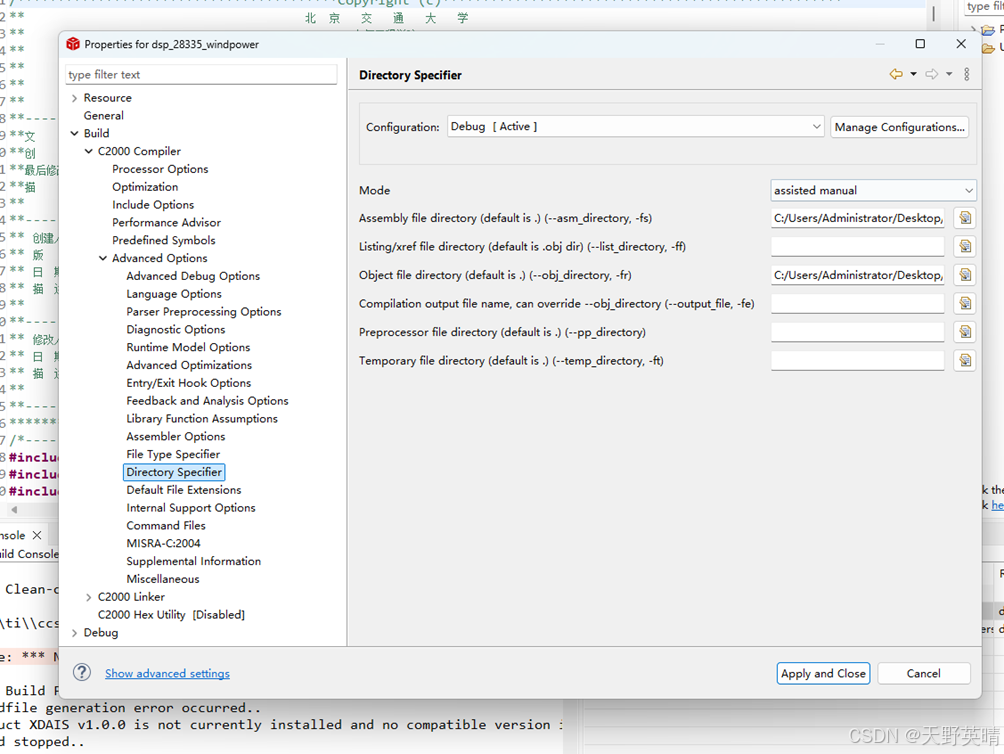This screenshot has width=1004, height=754.
Task: Collapse the C2000 Compiler node
Action: [88, 151]
